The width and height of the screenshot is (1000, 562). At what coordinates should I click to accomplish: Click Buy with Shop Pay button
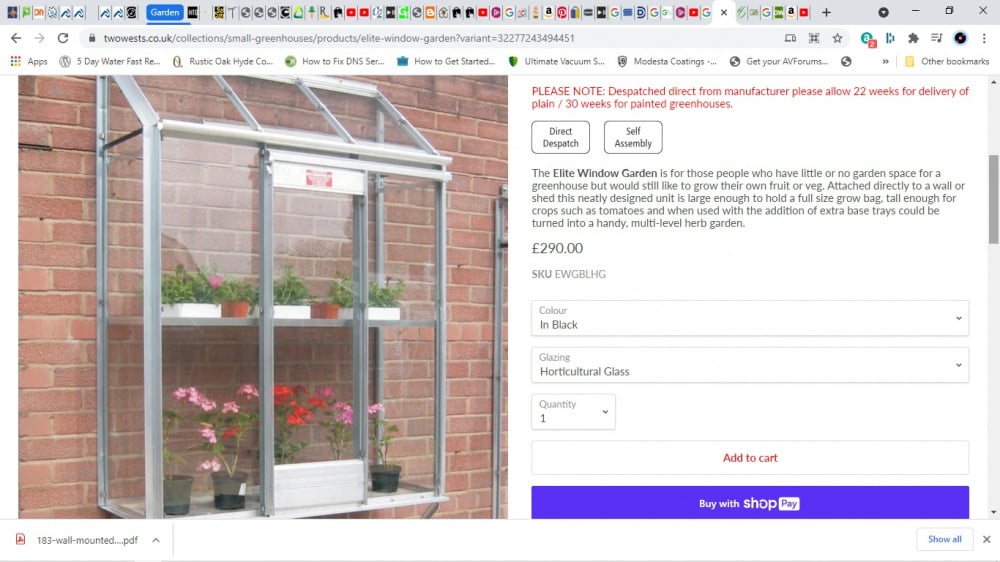click(x=749, y=503)
